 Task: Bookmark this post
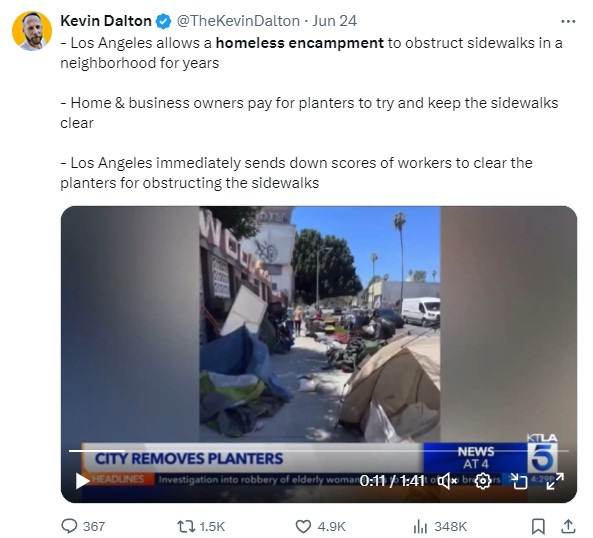tap(538, 526)
